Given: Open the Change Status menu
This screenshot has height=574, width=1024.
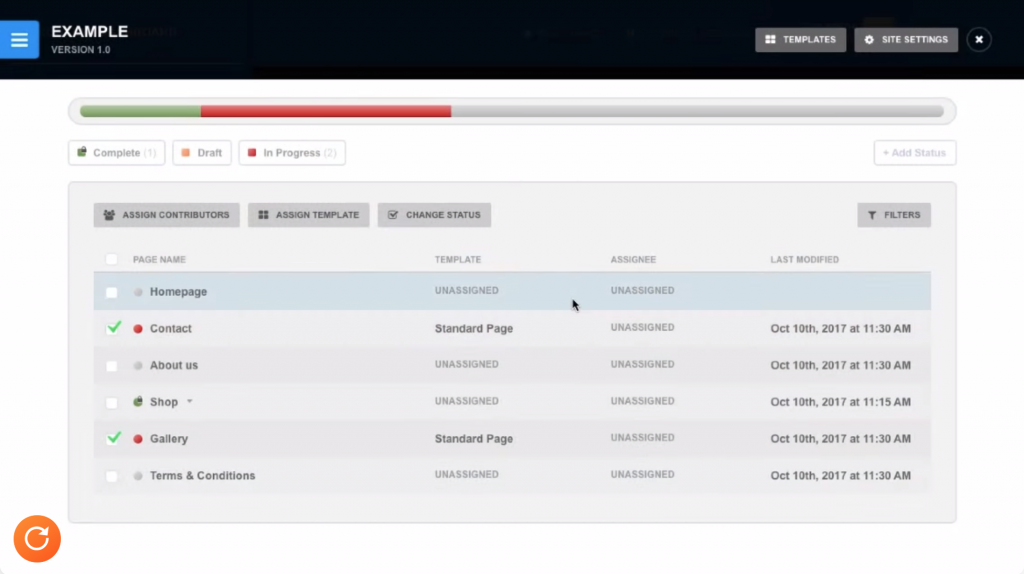Looking at the screenshot, I should tap(434, 215).
